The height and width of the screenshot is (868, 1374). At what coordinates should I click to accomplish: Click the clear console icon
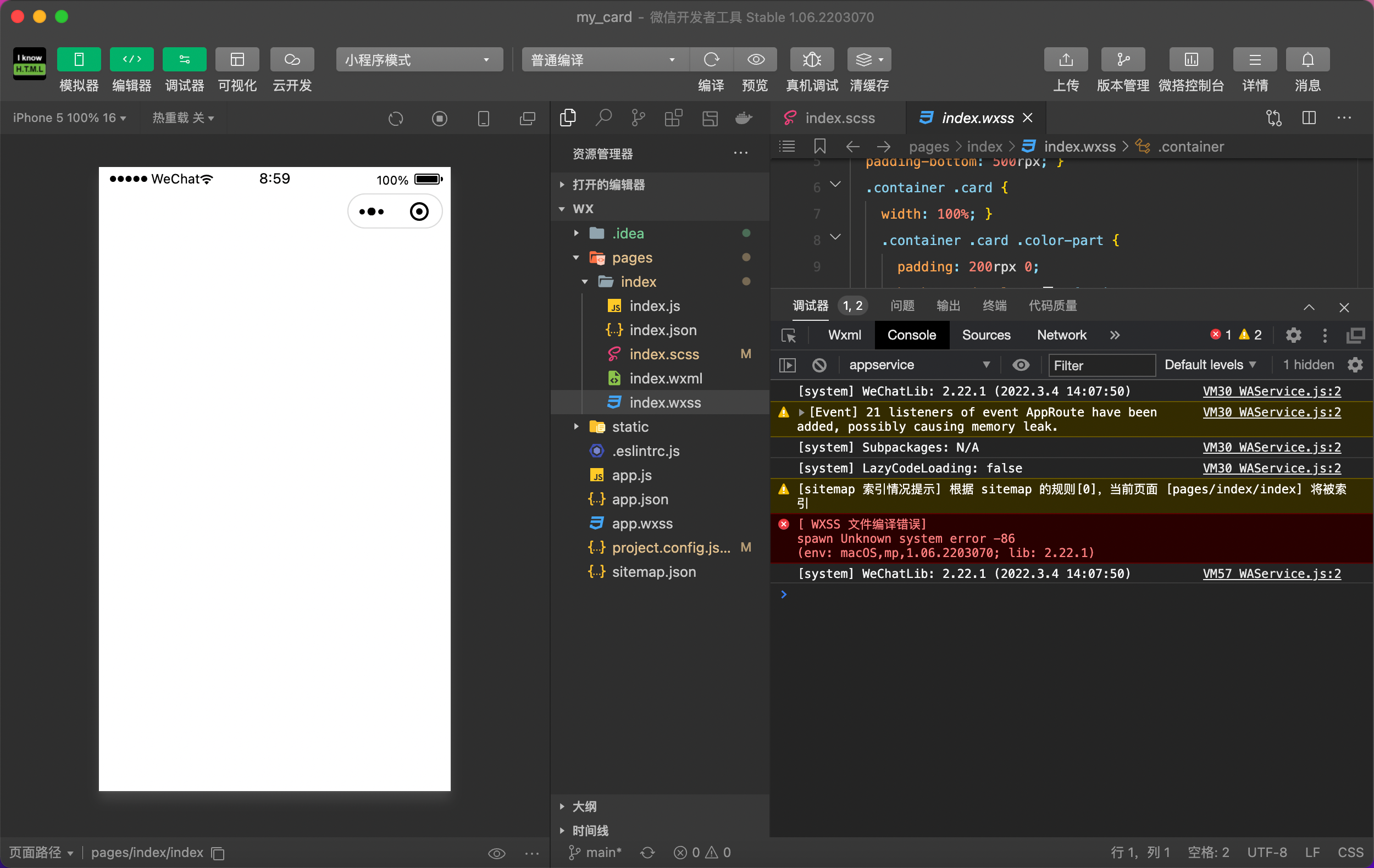pyautogui.click(x=819, y=365)
